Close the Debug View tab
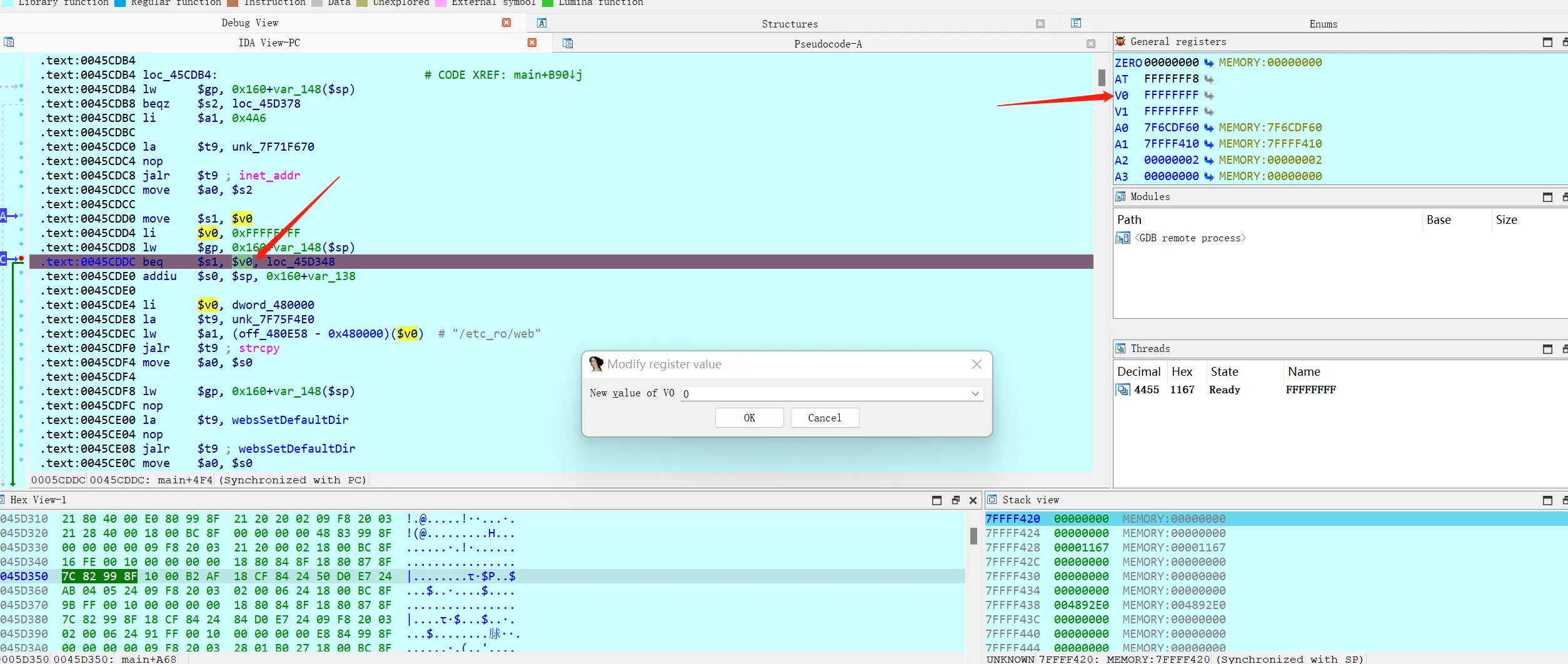 (506, 23)
